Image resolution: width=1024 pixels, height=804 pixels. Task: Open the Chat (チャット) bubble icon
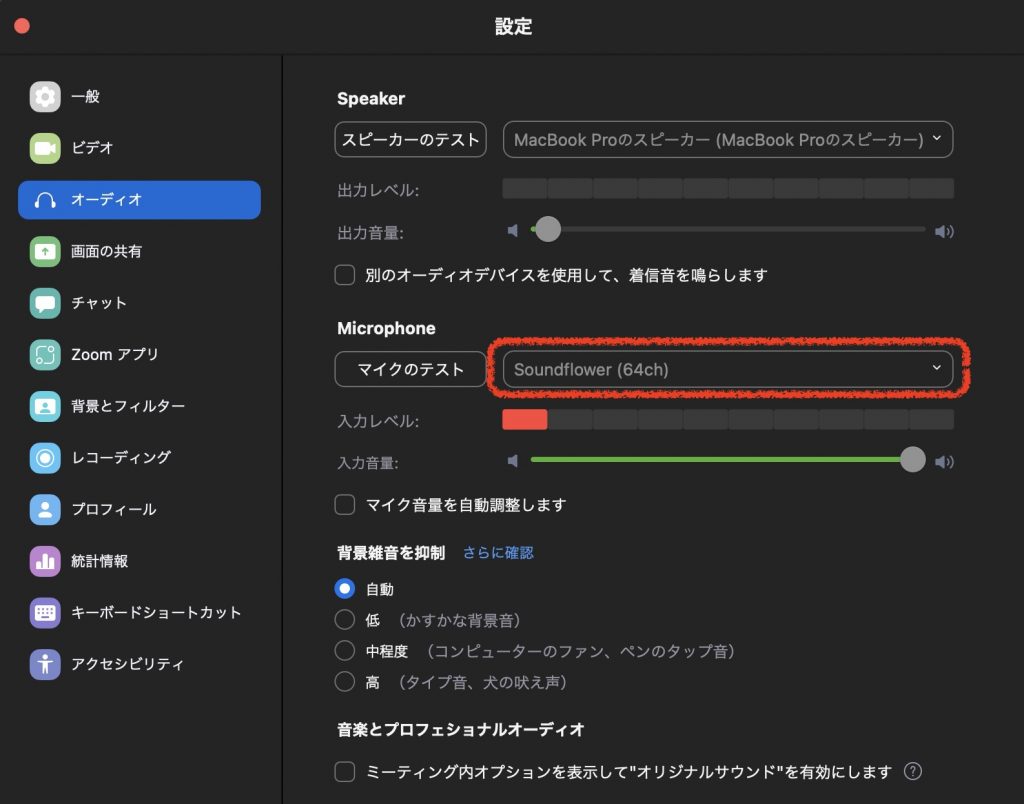tap(45, 303)
